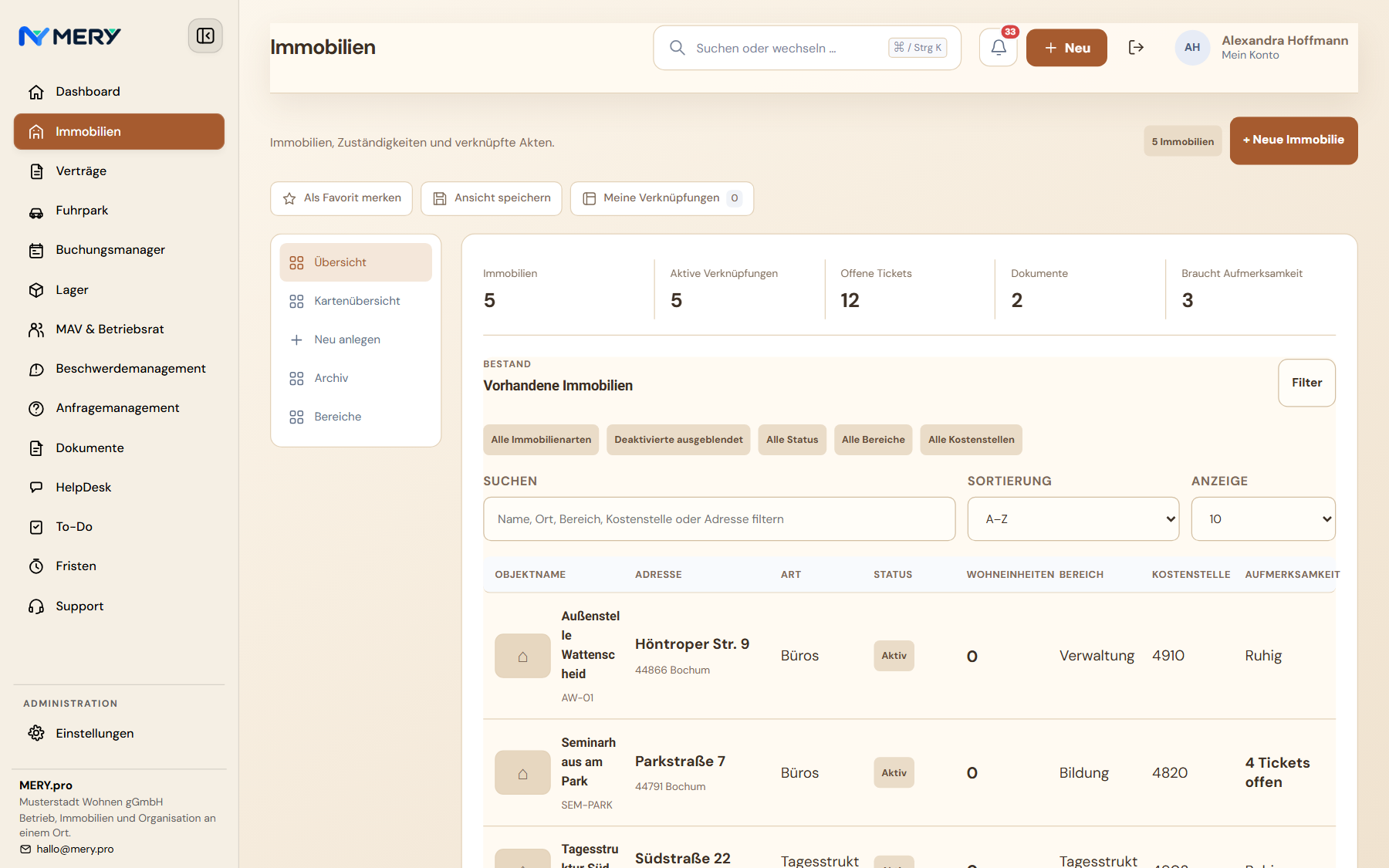Click the Fristen clock icon

(36, 566)
